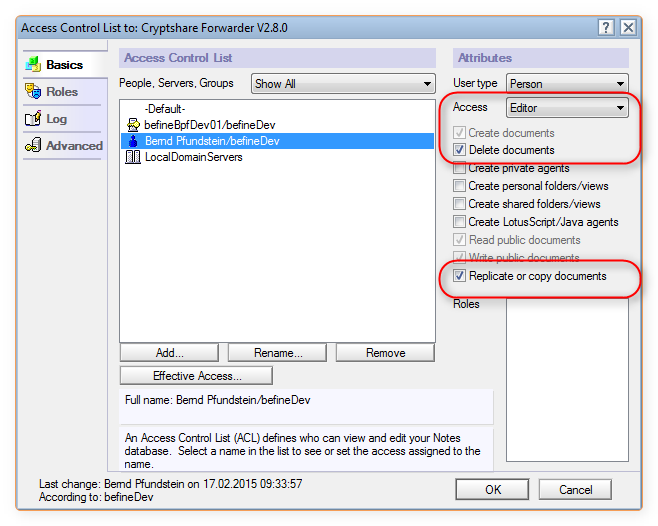Select the -Default- entry in the list

[277, 109]
